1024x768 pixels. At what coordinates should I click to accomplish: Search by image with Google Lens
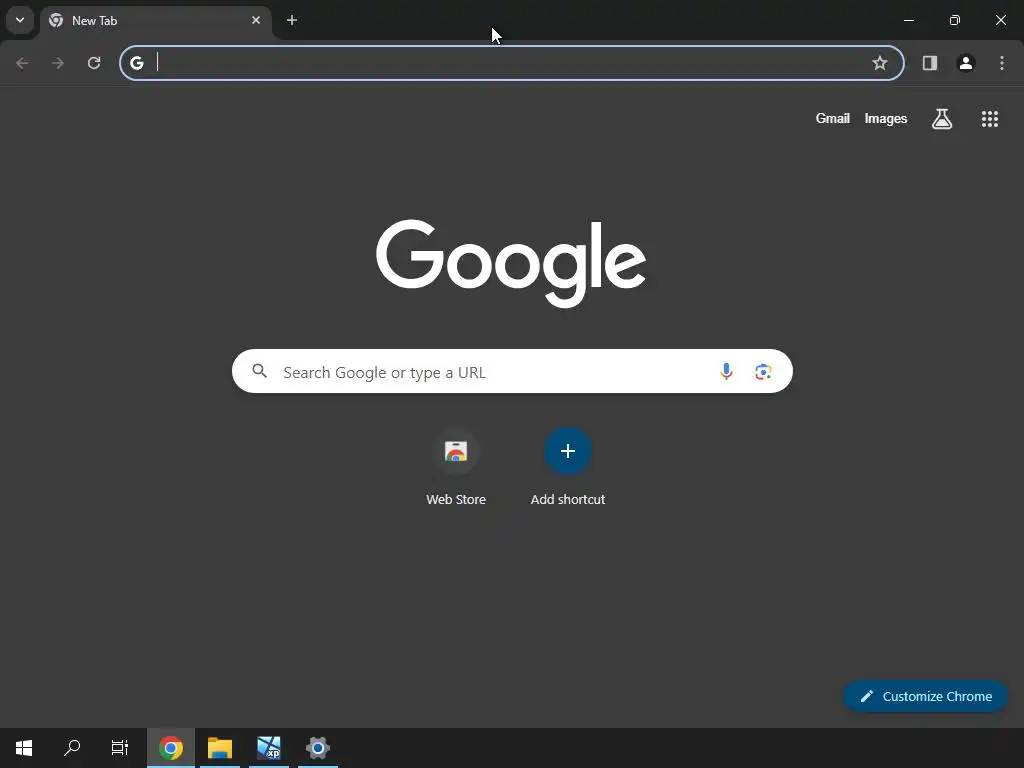pyautogui.click(x=763, y=372)
